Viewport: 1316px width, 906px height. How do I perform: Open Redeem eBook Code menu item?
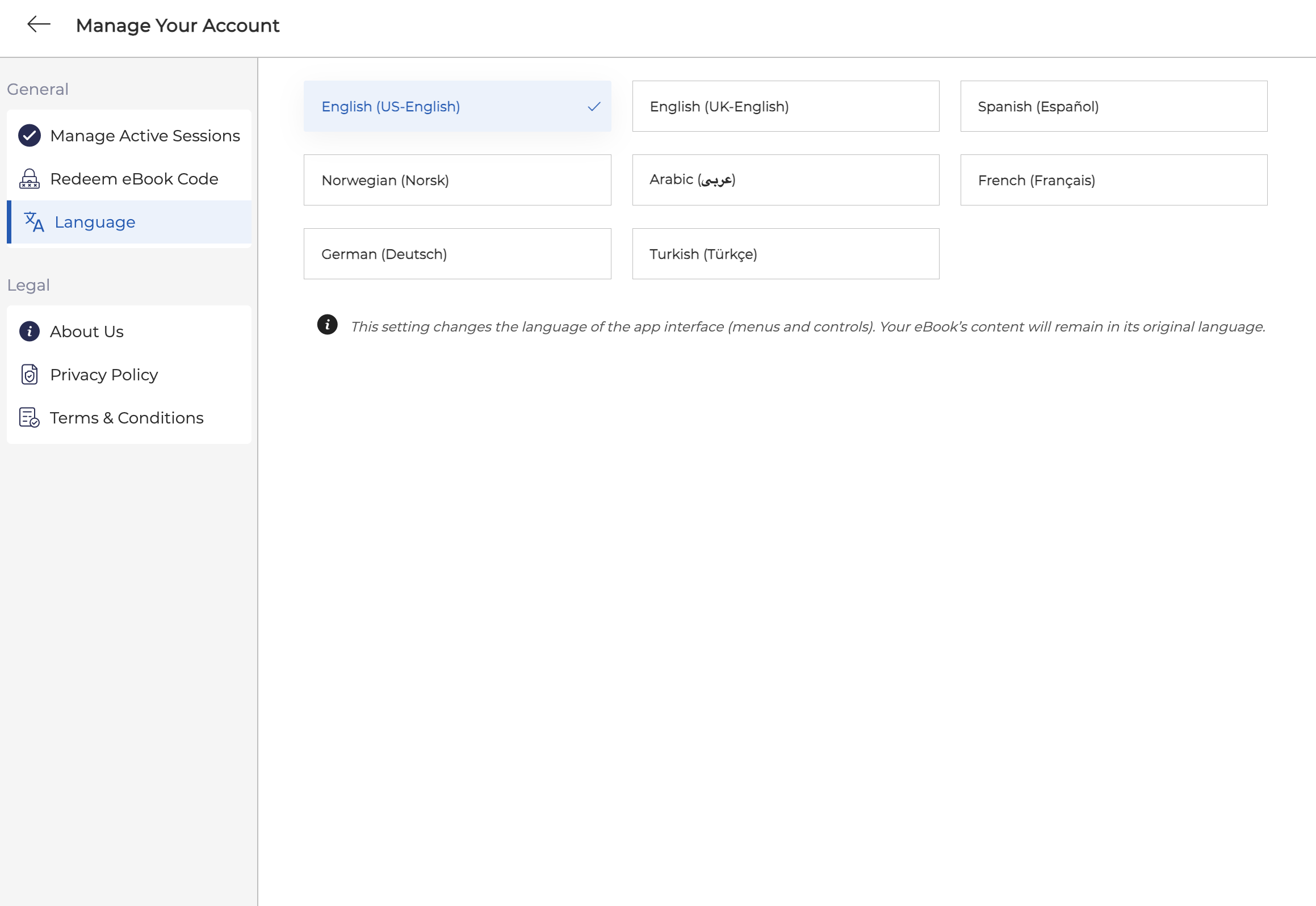click(134, 179)
